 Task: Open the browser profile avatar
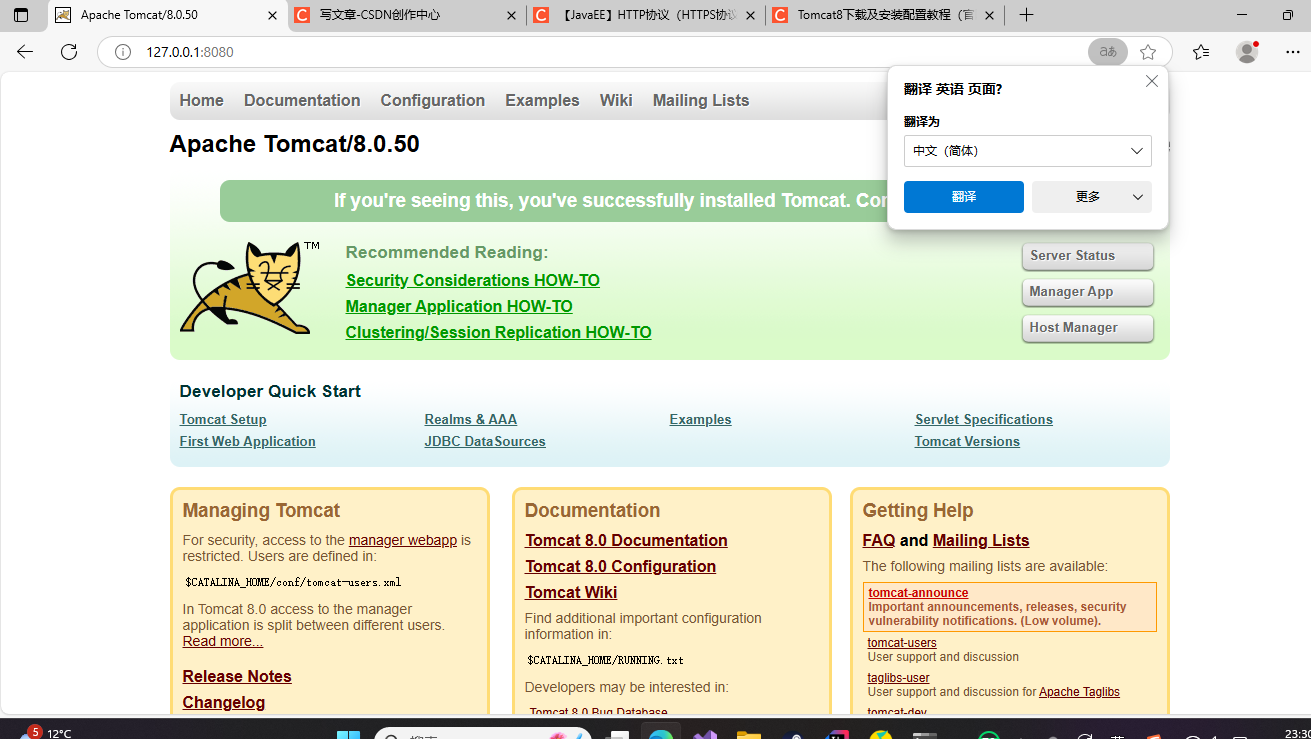[1247, 52]
